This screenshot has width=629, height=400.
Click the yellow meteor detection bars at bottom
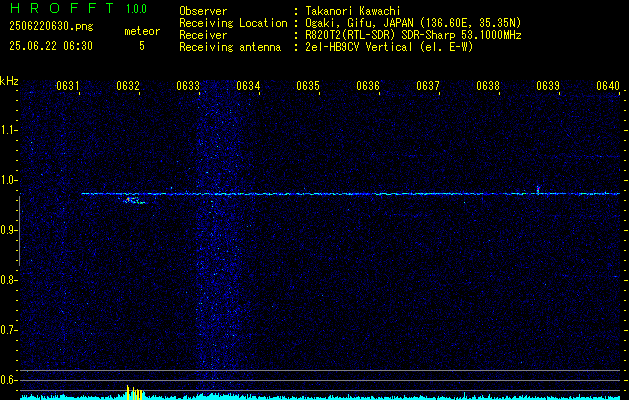134,392
